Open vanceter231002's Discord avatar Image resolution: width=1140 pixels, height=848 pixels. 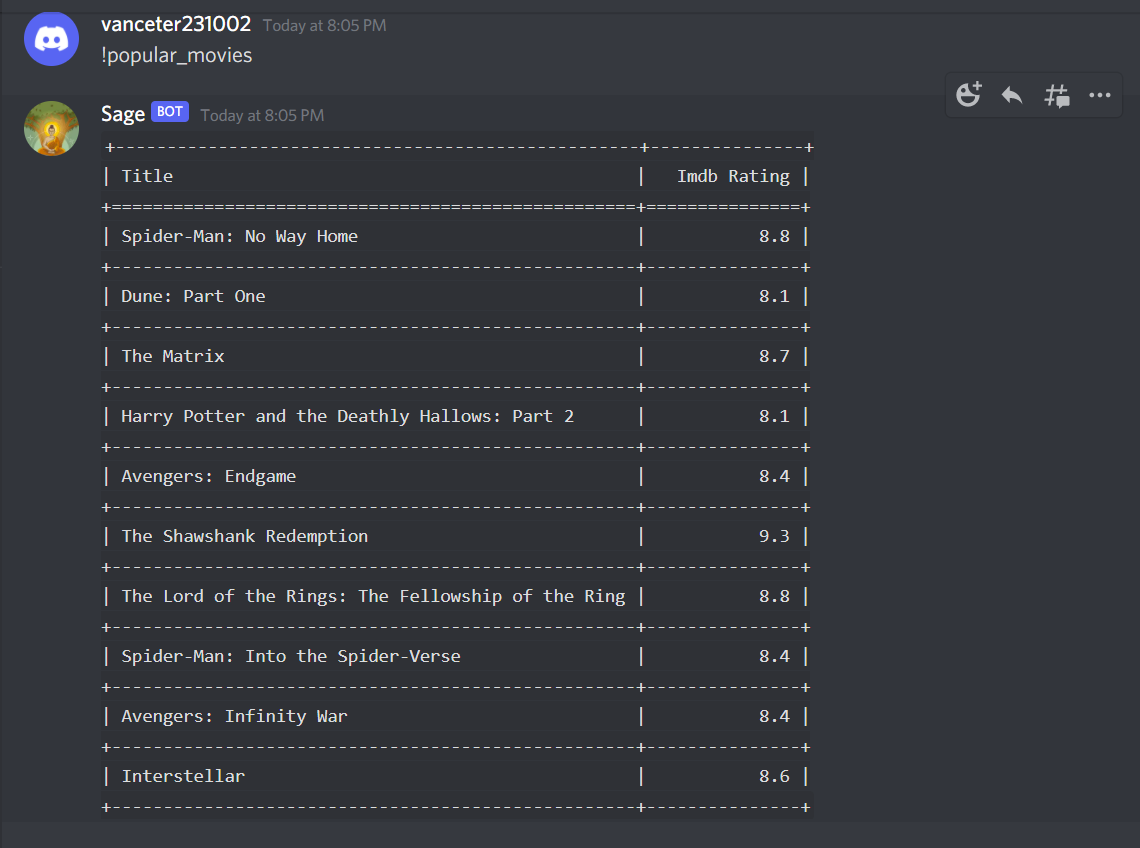(51, 39)
